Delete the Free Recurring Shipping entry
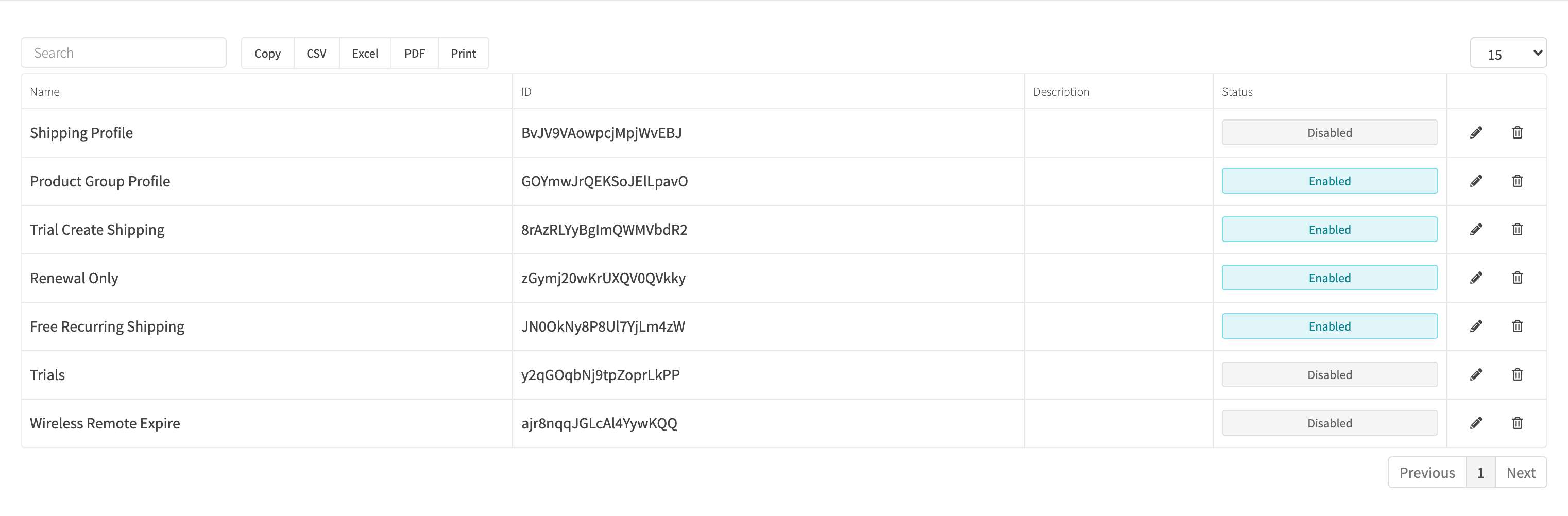Image resolution: width=1568 pixels, height=516 pixels. [x=1517, y=326]
